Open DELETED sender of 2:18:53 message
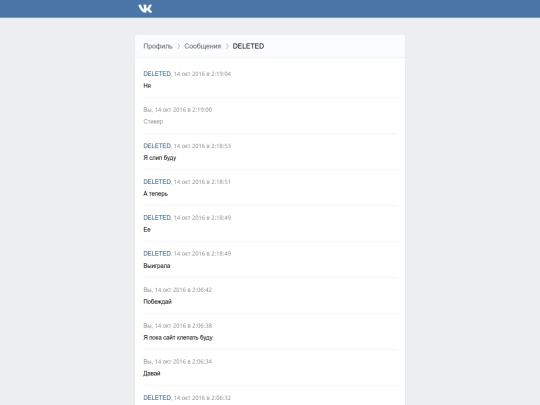This screenshot has width=540, height=405. pyautogui.click(x=157, y=146)
